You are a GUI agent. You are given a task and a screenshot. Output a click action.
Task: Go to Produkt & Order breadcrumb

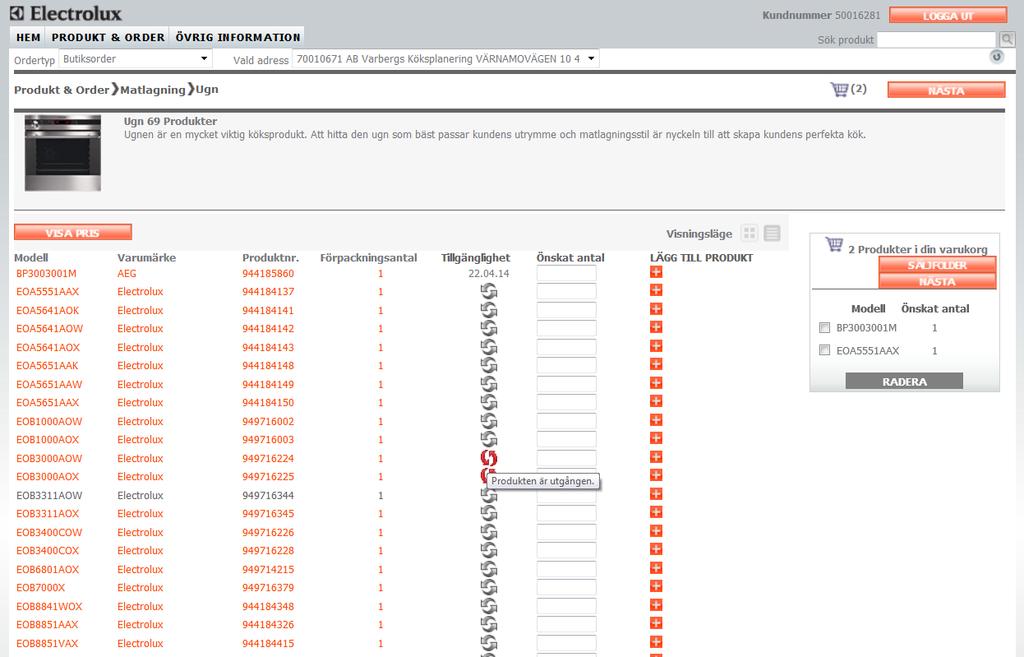61,89
